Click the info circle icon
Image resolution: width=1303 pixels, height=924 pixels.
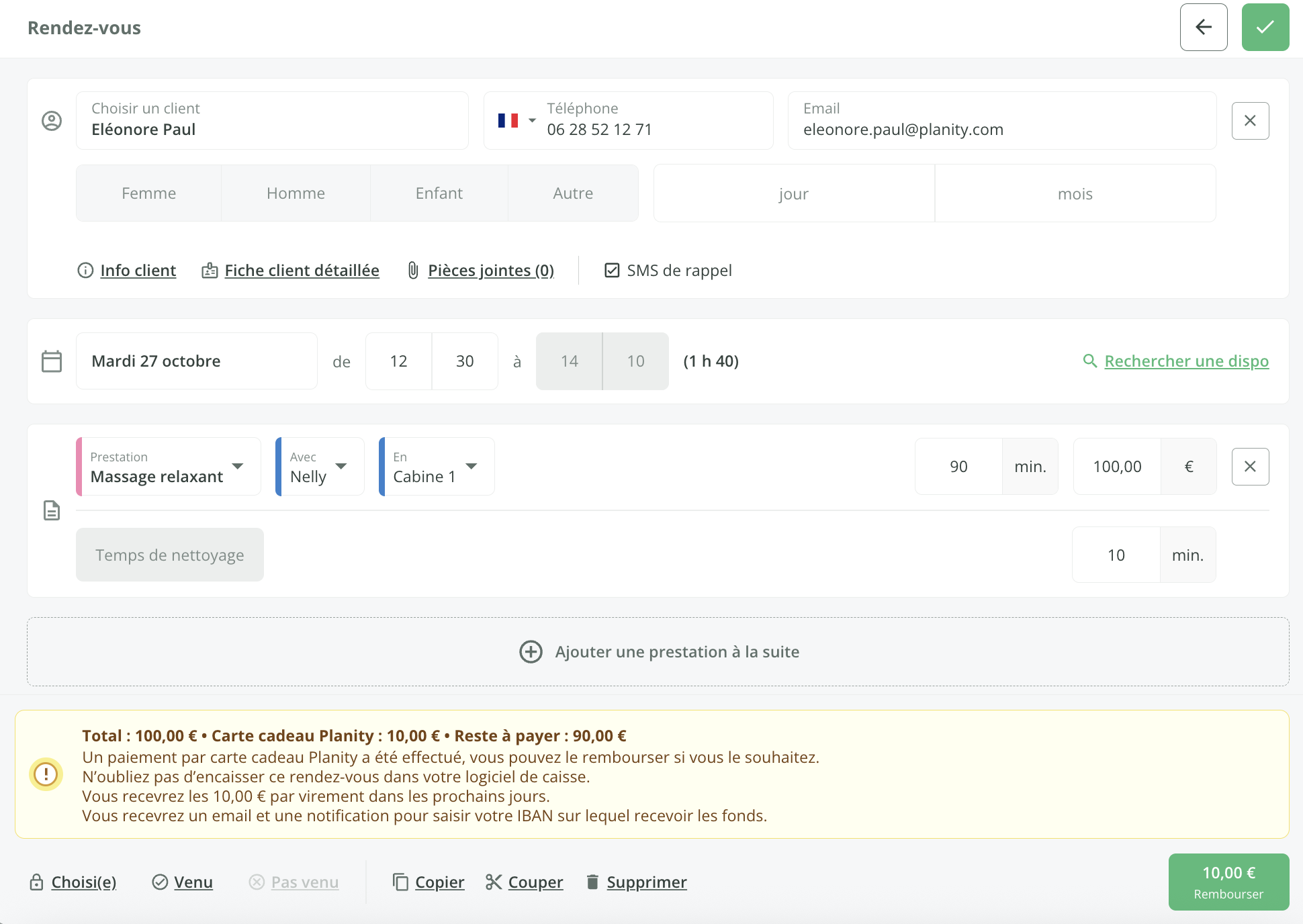[x=85, y=271]
